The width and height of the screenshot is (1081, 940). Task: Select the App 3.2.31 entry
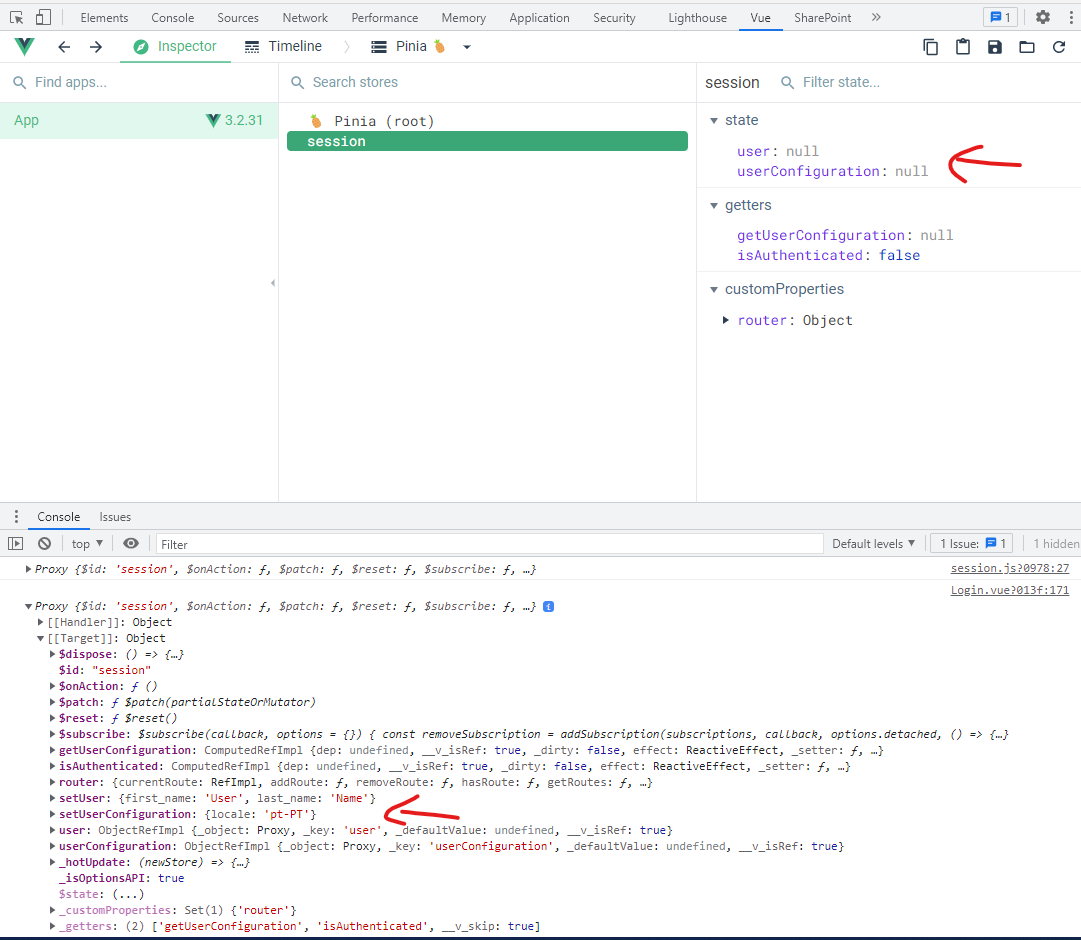pos(139,121)
